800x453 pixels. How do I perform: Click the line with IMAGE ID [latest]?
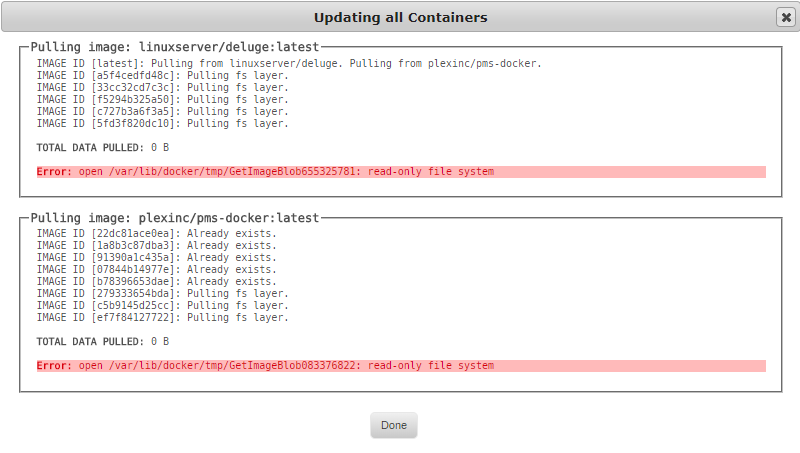[x=289, y=63]
